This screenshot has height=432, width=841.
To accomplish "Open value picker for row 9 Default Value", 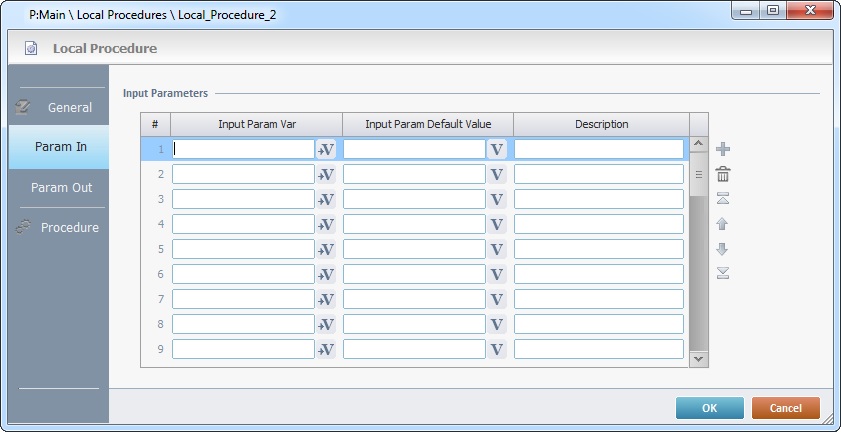I will click(x=497, y=349).
